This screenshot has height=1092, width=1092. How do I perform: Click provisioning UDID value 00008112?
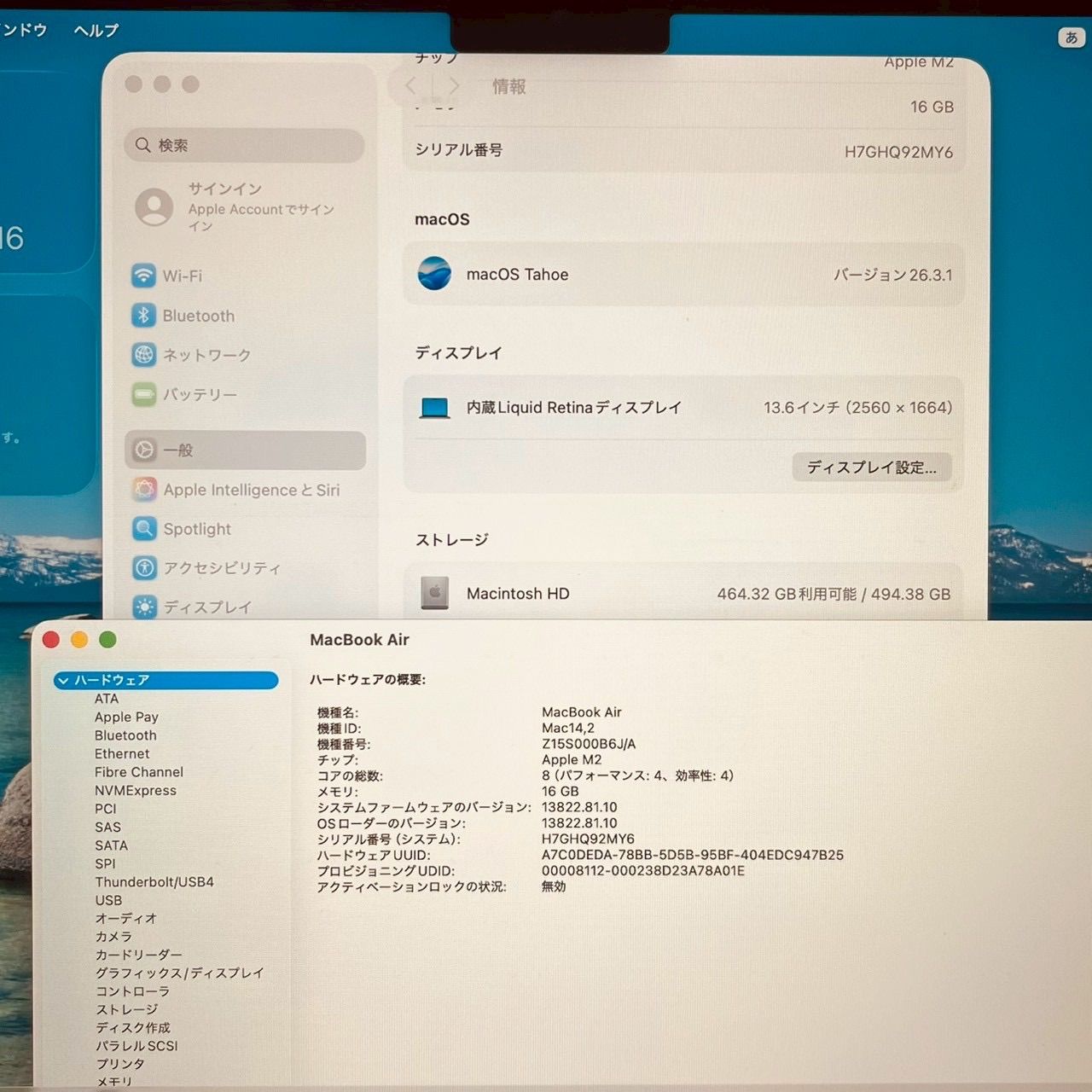[x=643, y=871]
